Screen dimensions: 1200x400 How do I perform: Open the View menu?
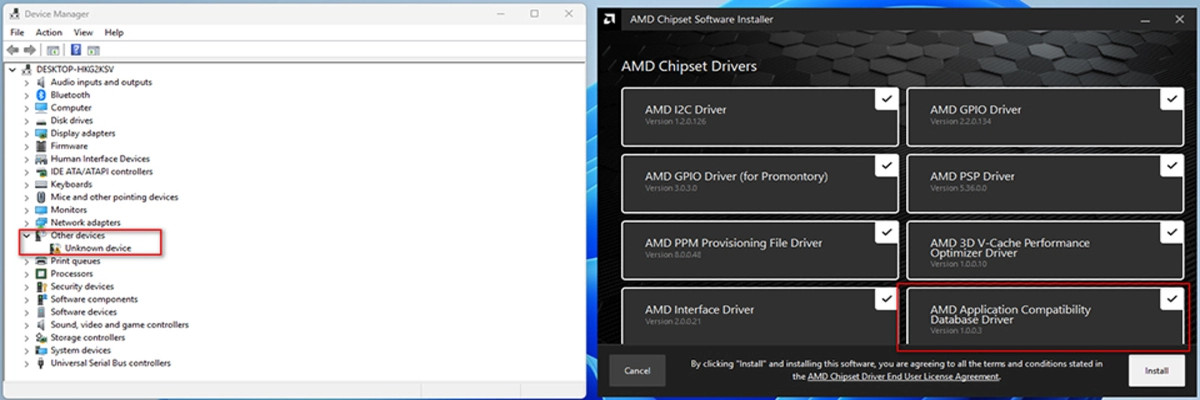pyautogui.click(x=83, y=32)
